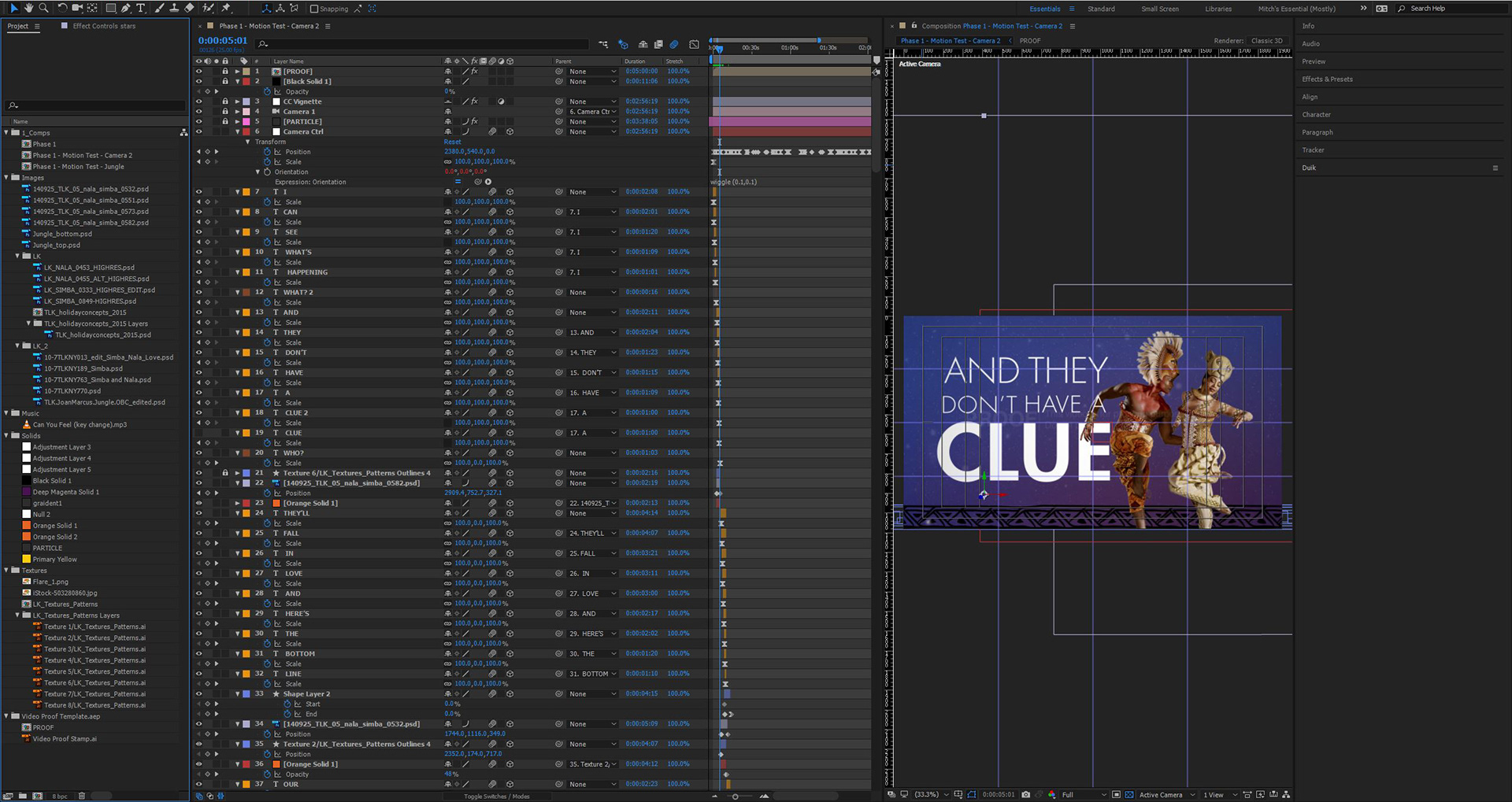Select the Hand tool
Image resolution: width=1512 pixels, height=802 pixels.
point(28,8)
